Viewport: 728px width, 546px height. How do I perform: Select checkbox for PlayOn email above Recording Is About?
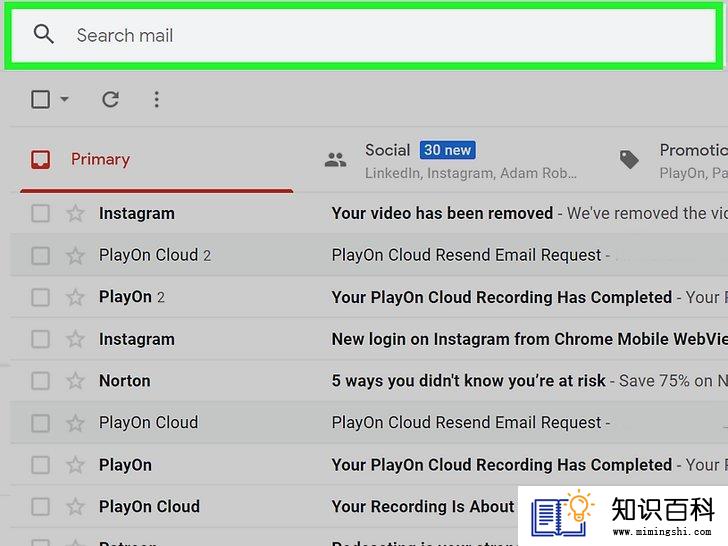click(x=40, y=465)
